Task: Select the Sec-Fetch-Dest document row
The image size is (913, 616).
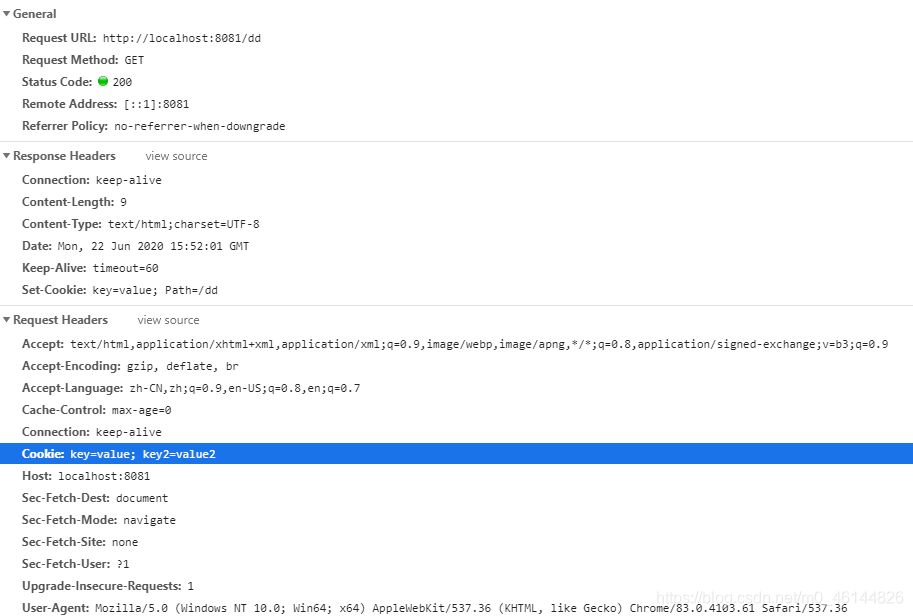Action: click(x=456, y=498)
